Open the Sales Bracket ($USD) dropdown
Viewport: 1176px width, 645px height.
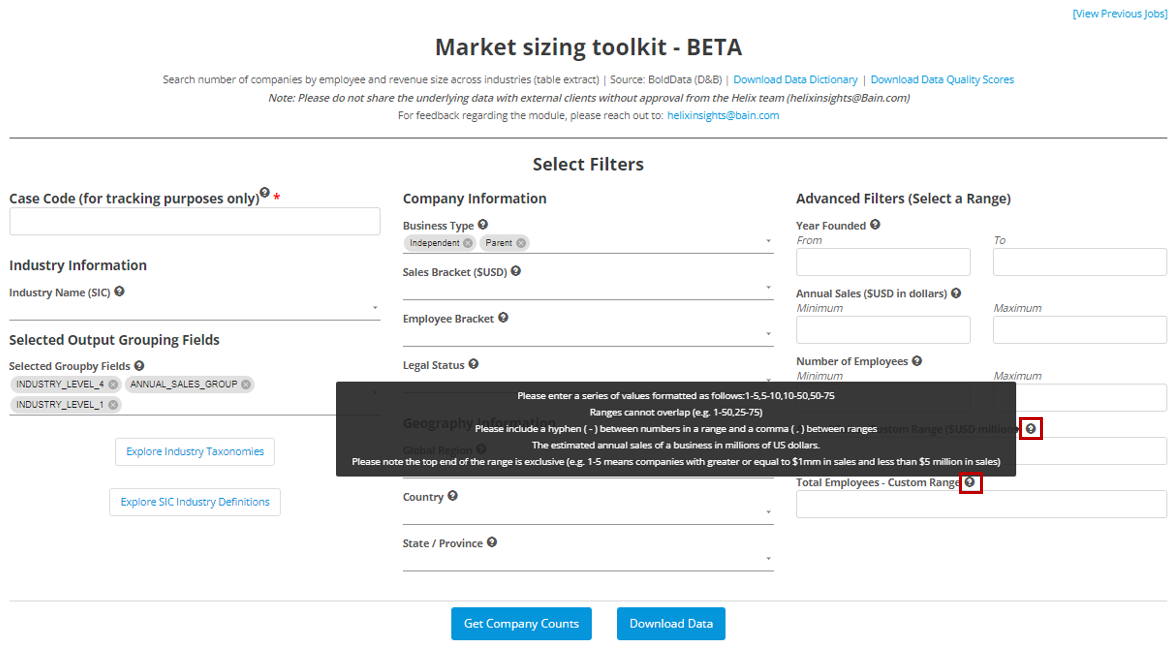coord(588,288)
